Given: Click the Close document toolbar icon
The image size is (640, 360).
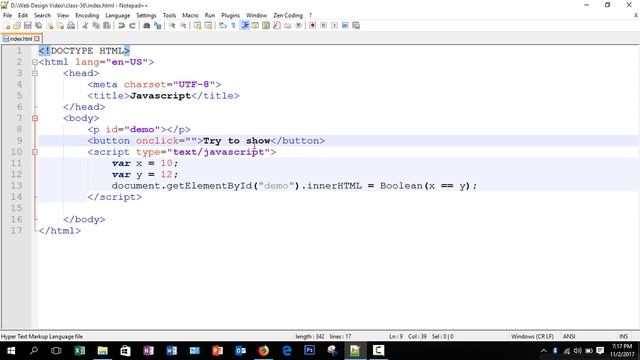Looking at the screenshot, I should coord(50,26).
